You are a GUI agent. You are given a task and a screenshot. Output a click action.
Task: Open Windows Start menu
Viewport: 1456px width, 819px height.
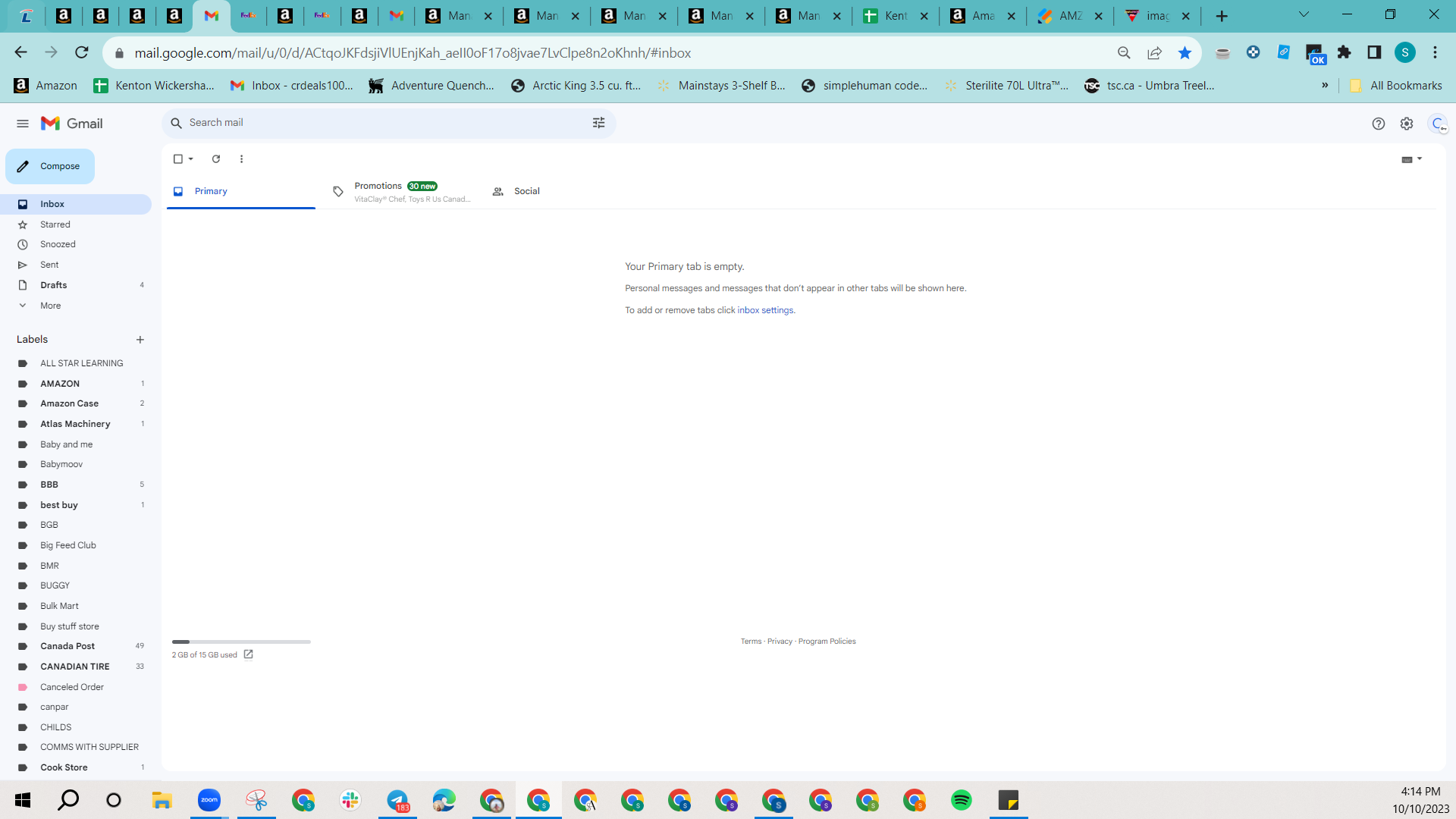23,800
